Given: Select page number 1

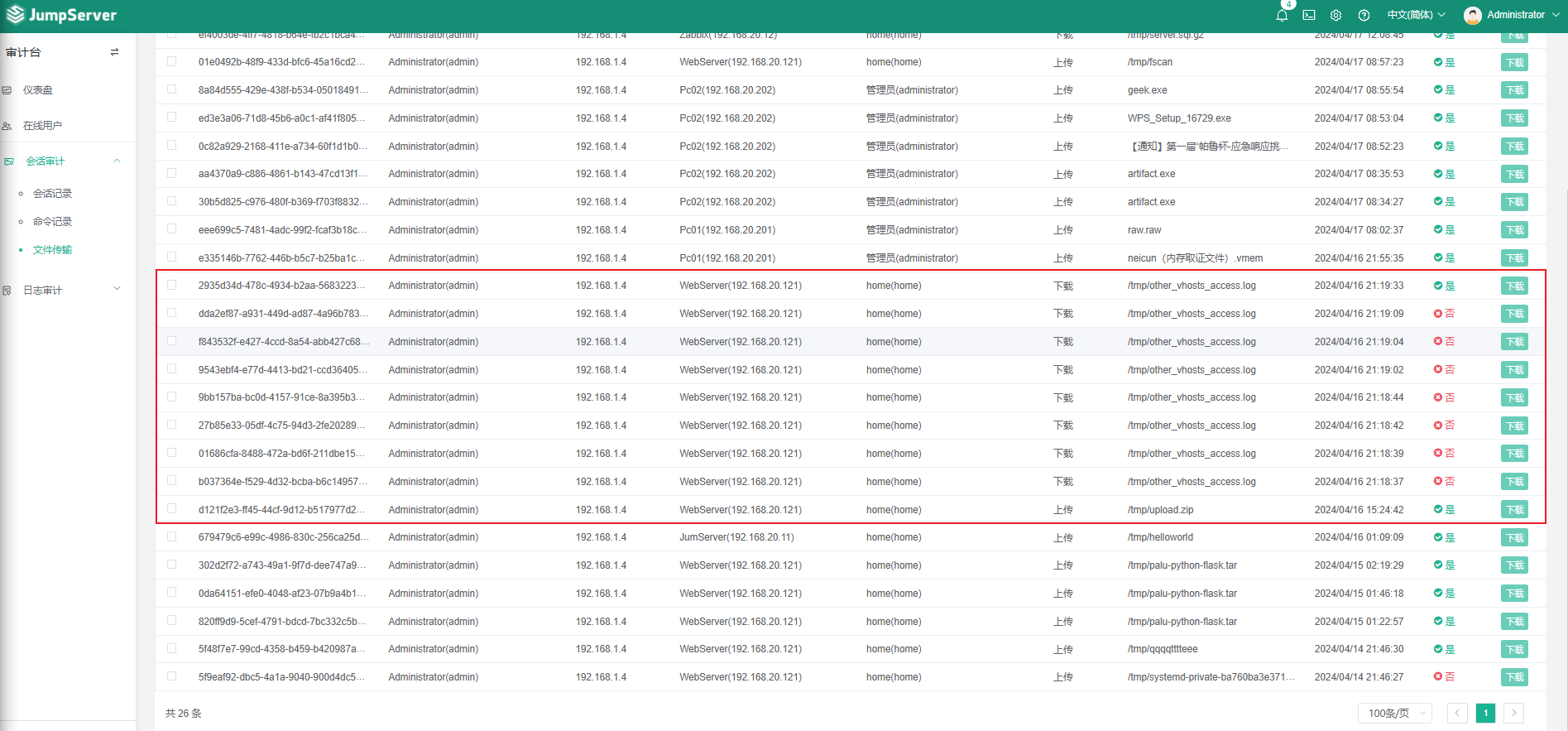Looking at the screenshot, I should (1485, 713).
